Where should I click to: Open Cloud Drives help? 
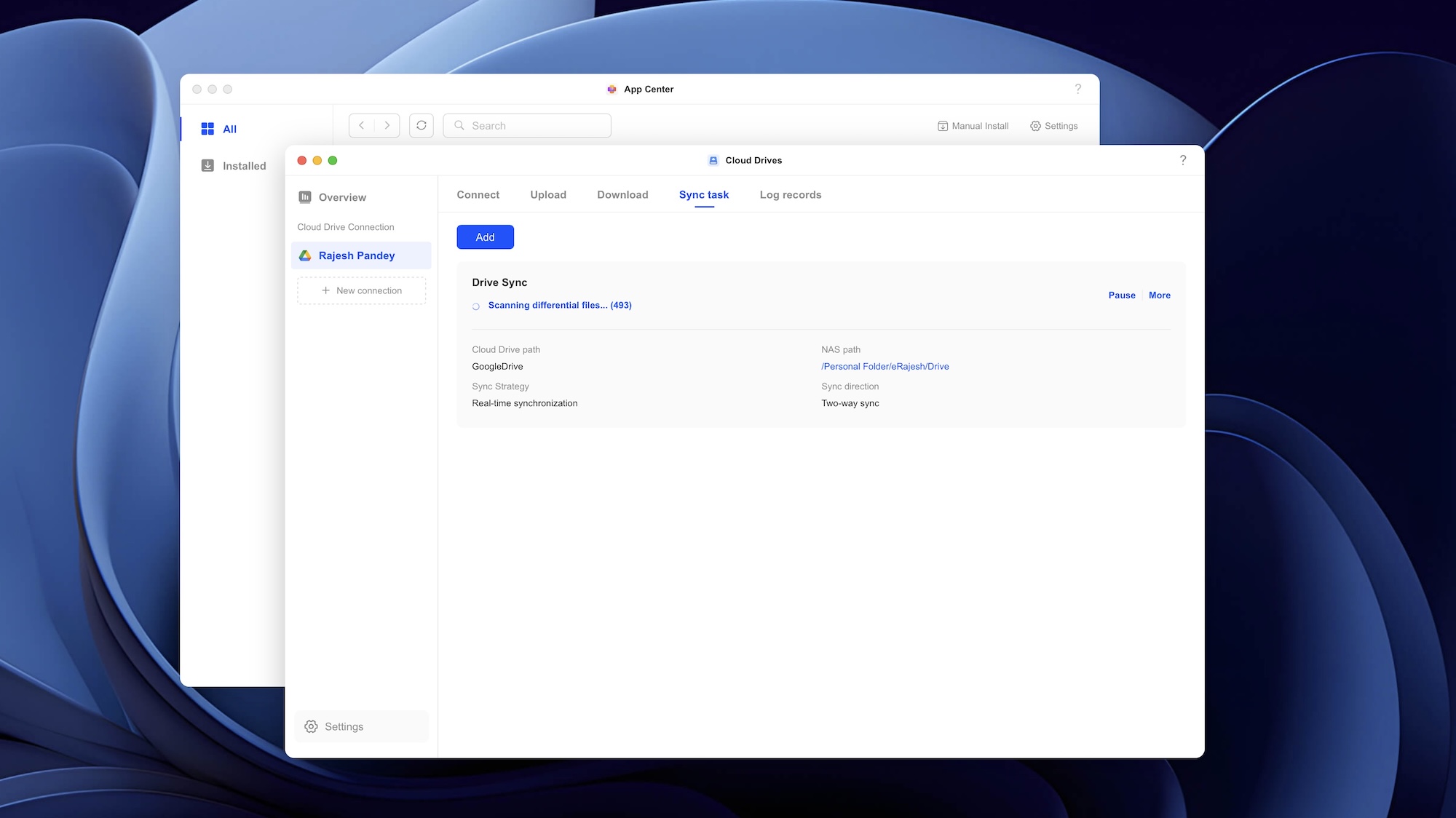tap(1183, 160)
